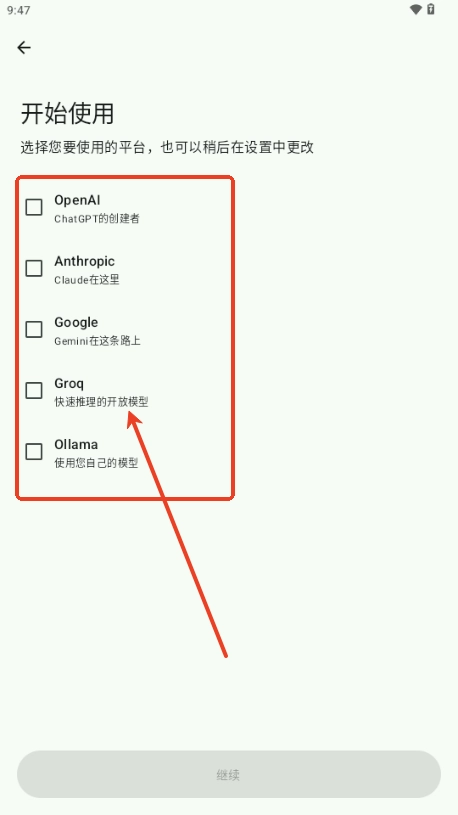Tap the battery status bar icon
The width and height of the screenshot is (458, 815).
(x=431, y=9)
